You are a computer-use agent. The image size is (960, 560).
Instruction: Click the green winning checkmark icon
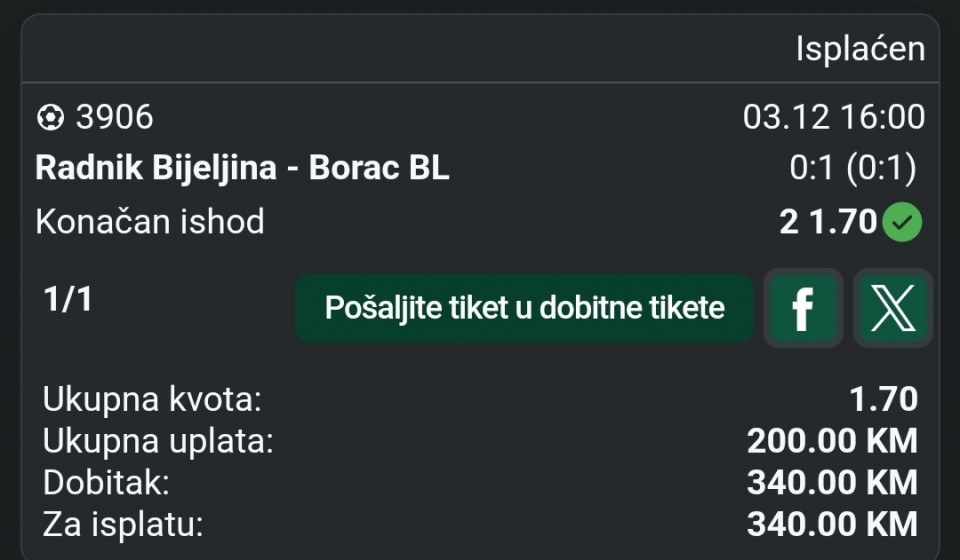pyautogui.click(x=903, y=222)
